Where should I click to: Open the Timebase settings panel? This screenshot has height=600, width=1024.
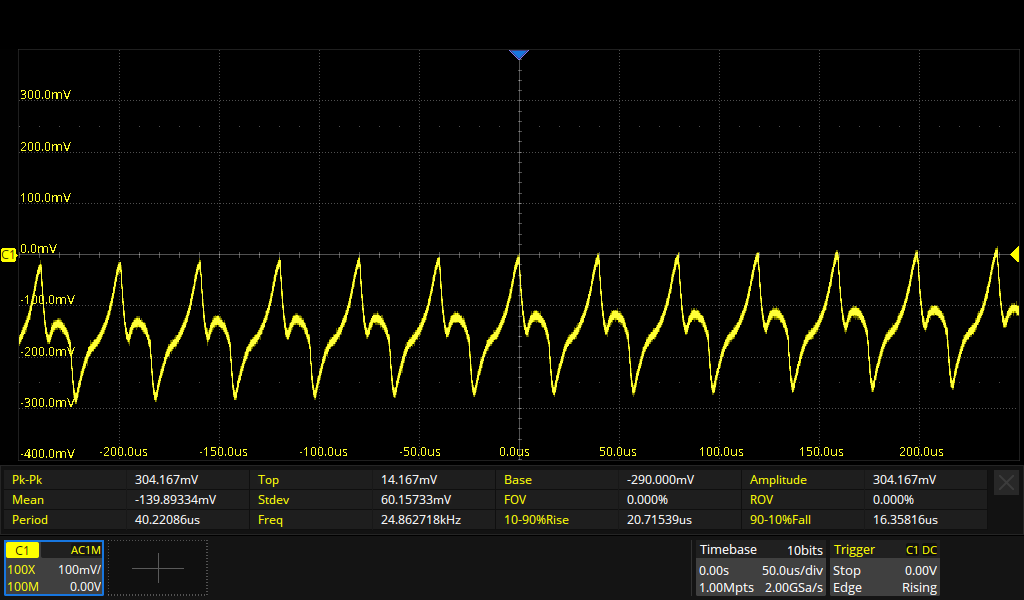pyautogui.click(x=761, y=568)
